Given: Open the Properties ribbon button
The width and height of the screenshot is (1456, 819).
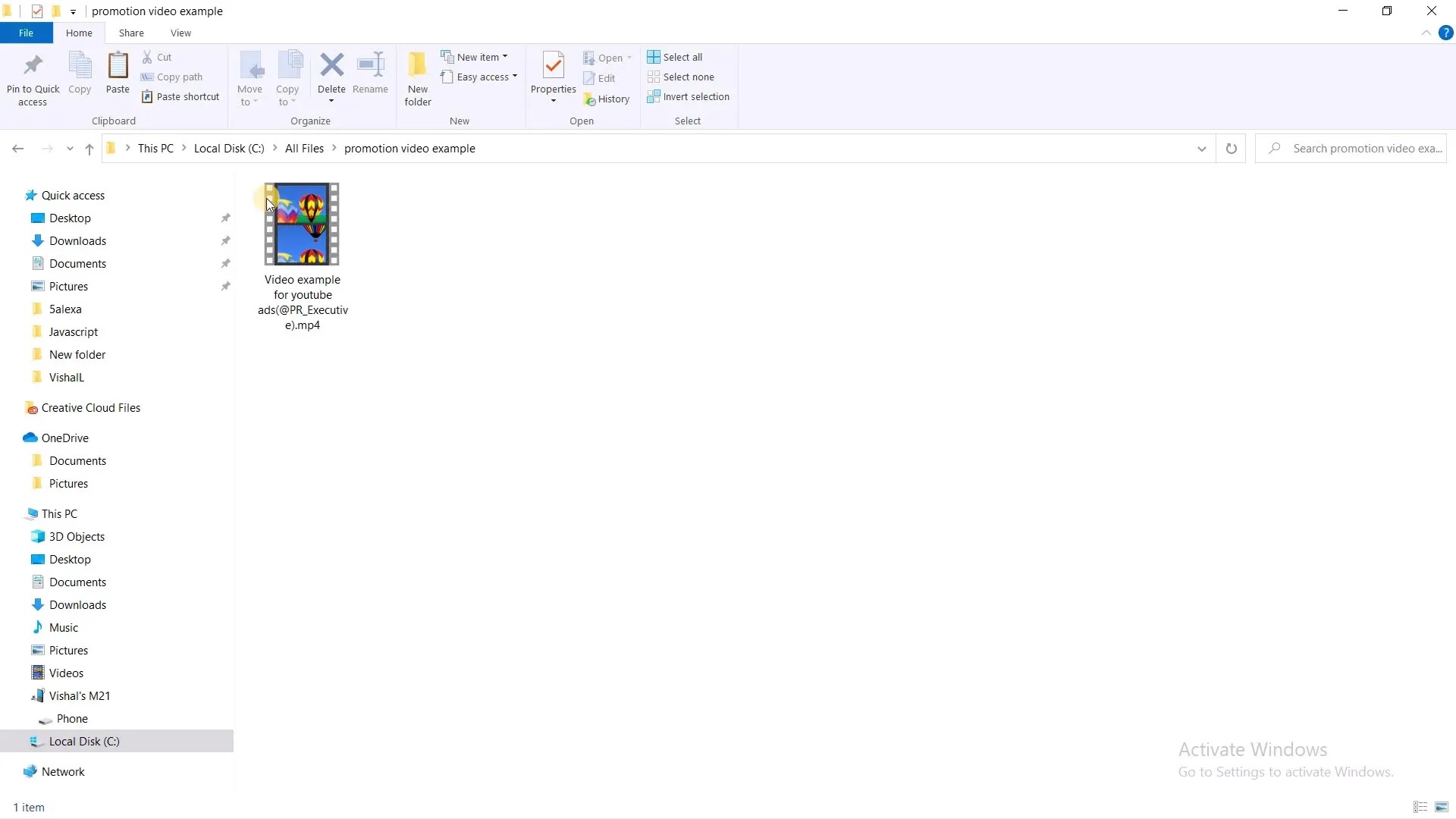Looking at the screenshot, I should point(553,66).
